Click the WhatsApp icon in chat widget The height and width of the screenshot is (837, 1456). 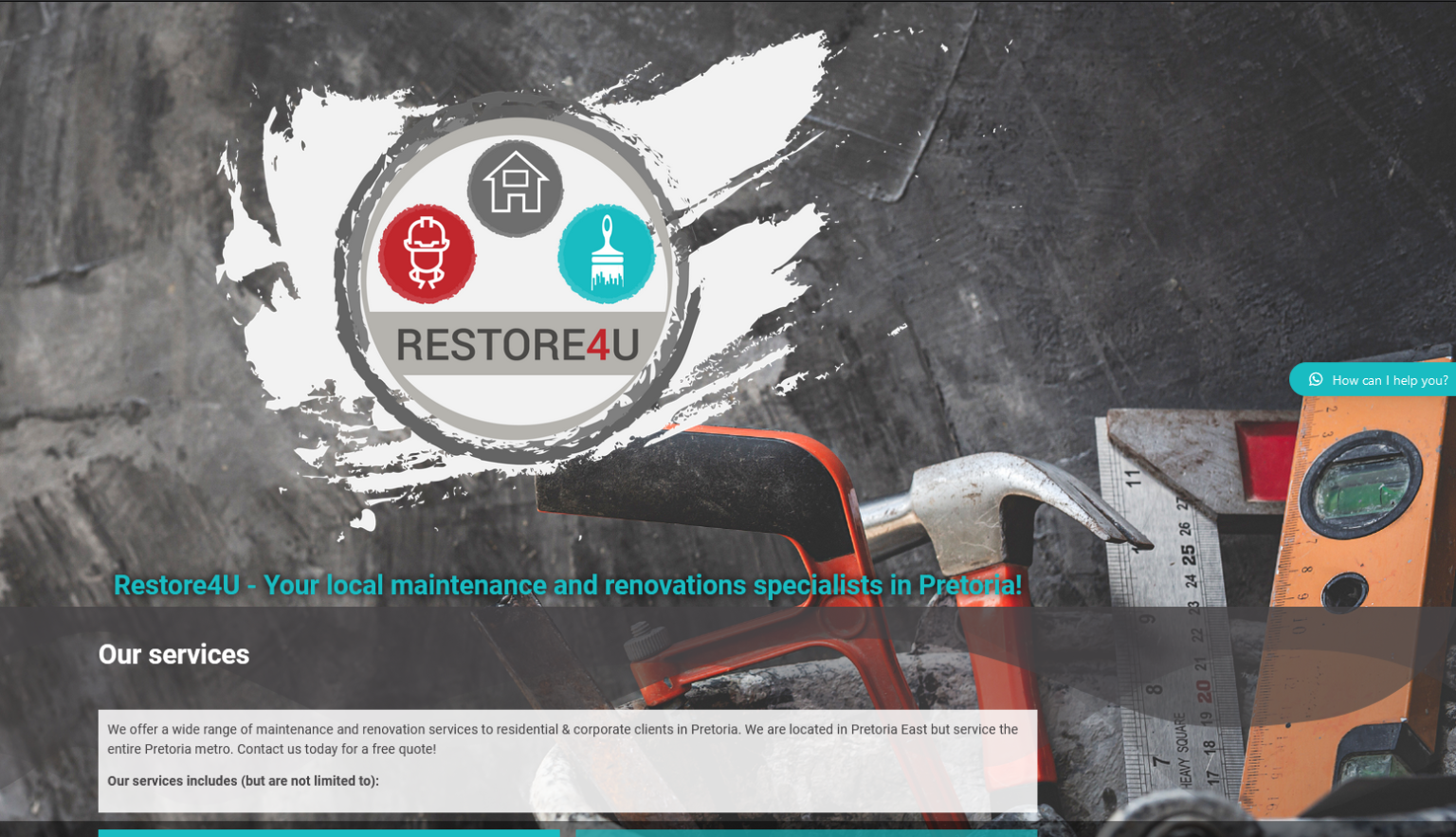pos(1316,380)
